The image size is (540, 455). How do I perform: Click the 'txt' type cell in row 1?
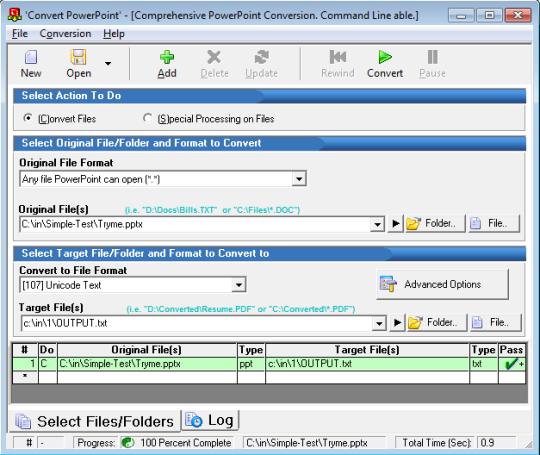[x=484, y=364]
